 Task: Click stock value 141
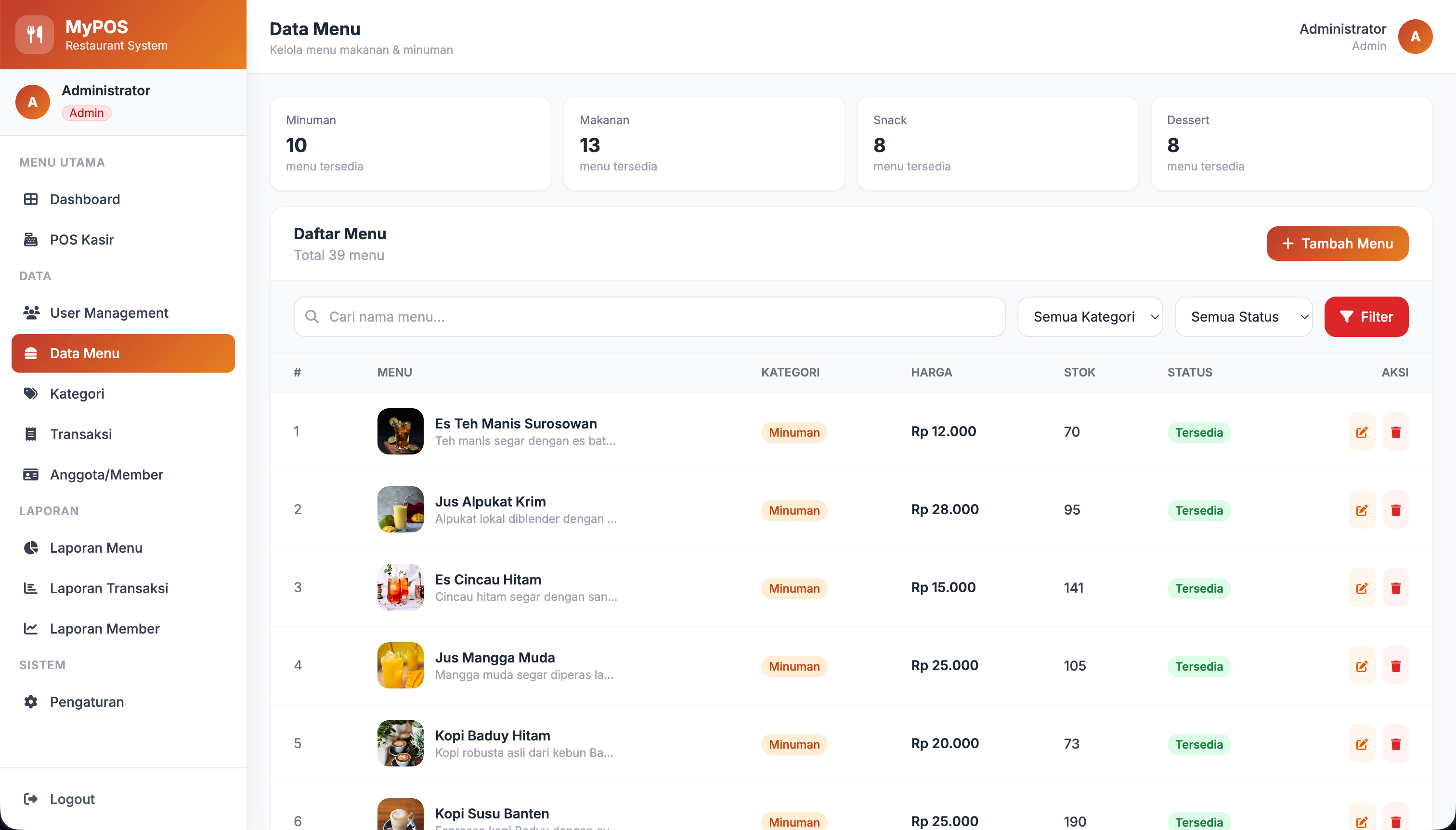coord(1074,588)
